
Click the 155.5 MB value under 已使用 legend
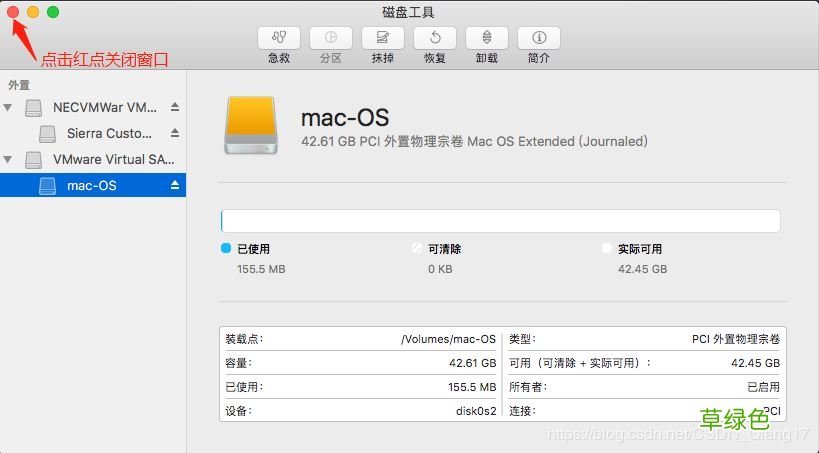[x=261, y=270]
